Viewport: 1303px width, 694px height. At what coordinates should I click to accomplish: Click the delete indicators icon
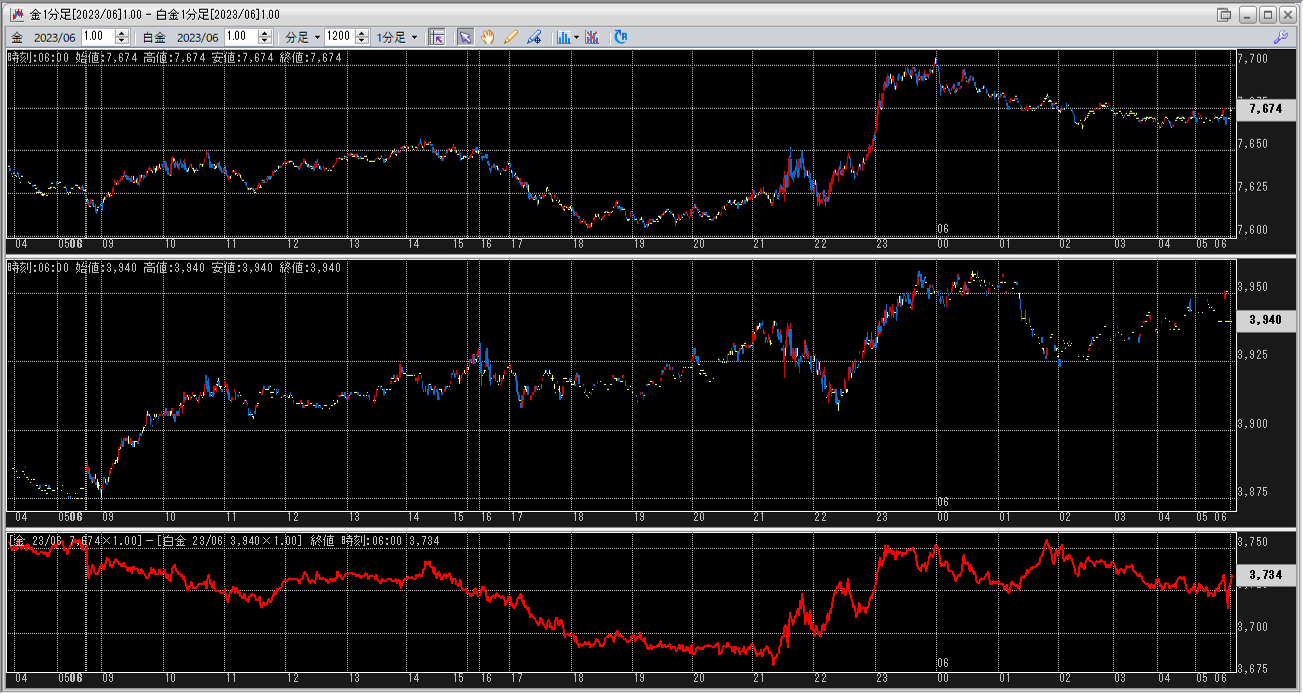coord(592,37)
